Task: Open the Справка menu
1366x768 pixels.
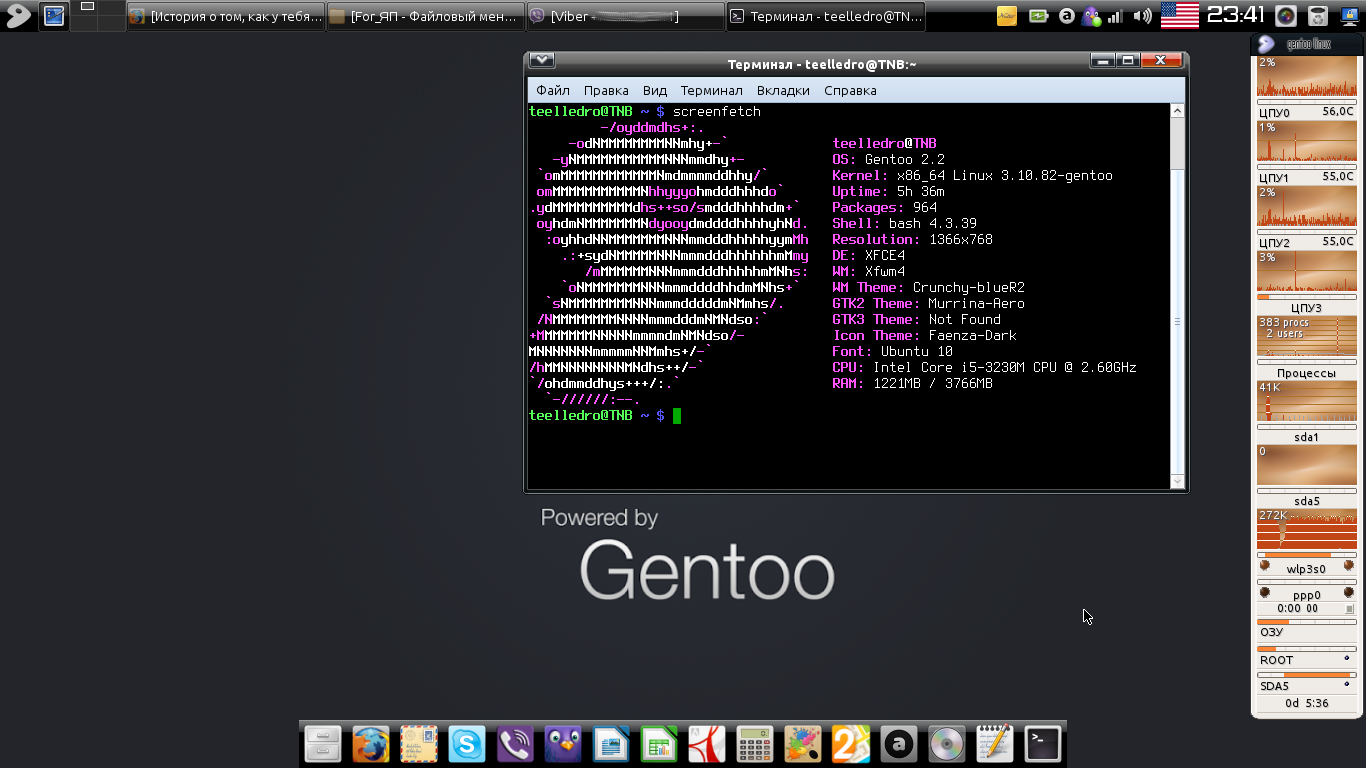Action: [x=850, y=90]
